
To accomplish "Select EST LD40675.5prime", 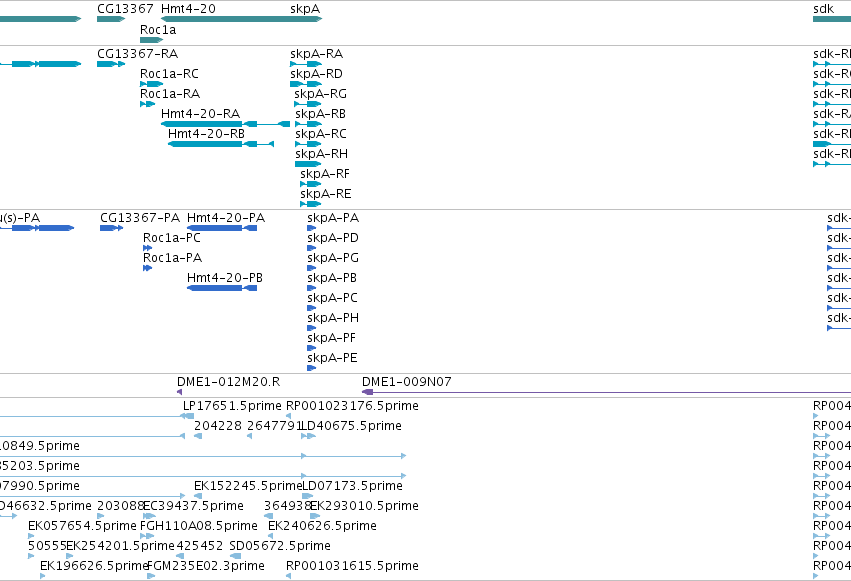I will pos(352,426).
